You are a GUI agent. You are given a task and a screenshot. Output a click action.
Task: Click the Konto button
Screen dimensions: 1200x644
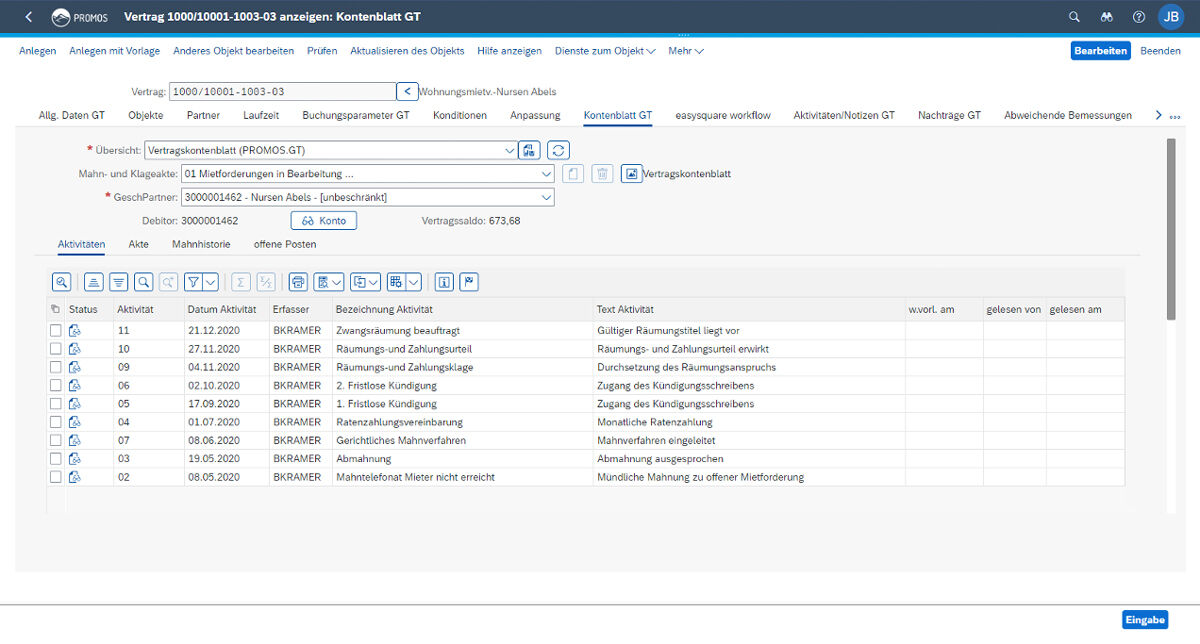click(323, 220)
